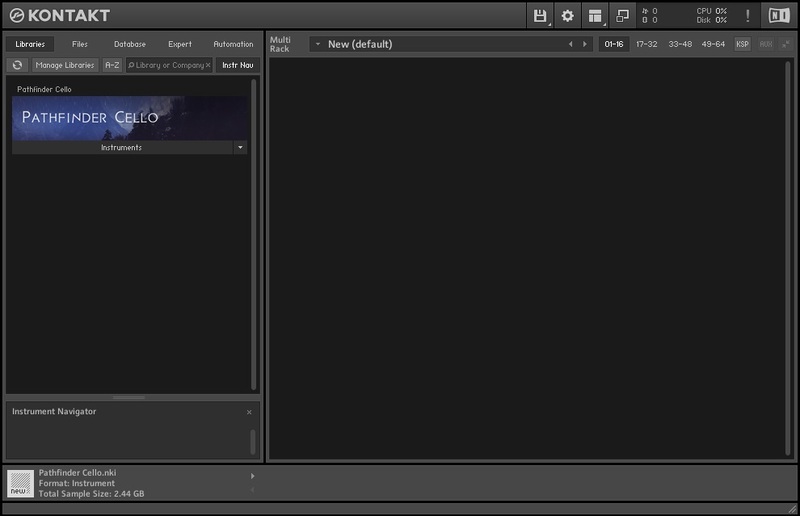The height and width of the screenshot is (516, 800).
Task: Switch to the Database tab
Action: pyautogui.click(x=130, y=44)
